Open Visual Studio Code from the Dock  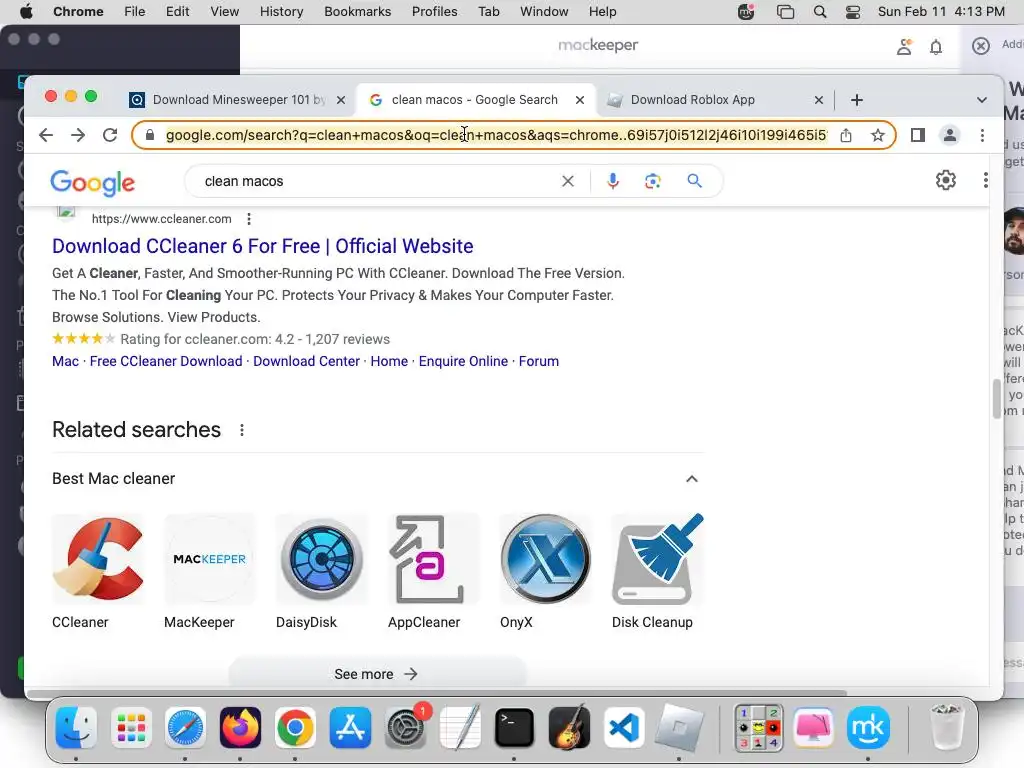624,728
